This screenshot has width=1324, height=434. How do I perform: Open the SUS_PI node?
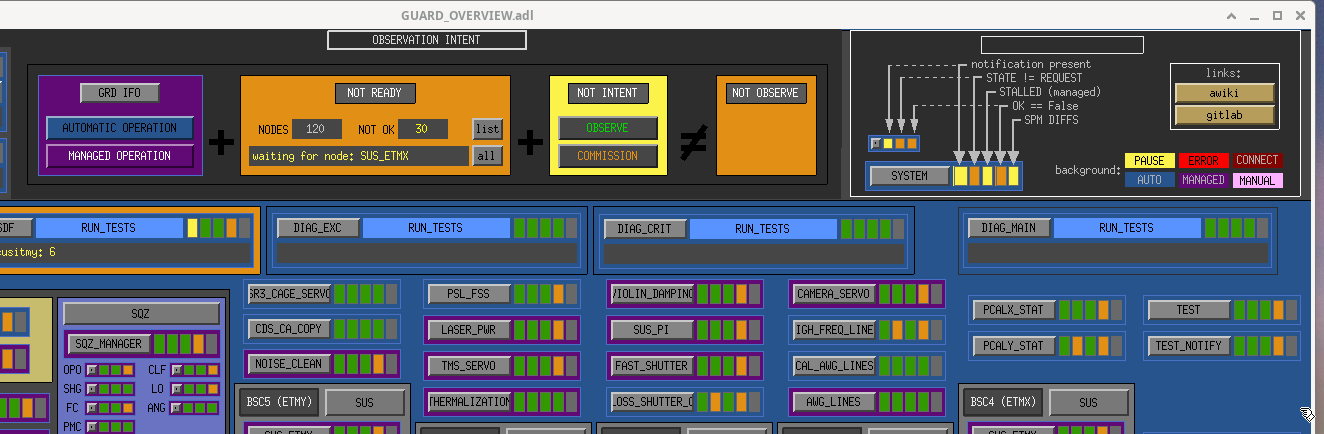(x=652, y=329)
